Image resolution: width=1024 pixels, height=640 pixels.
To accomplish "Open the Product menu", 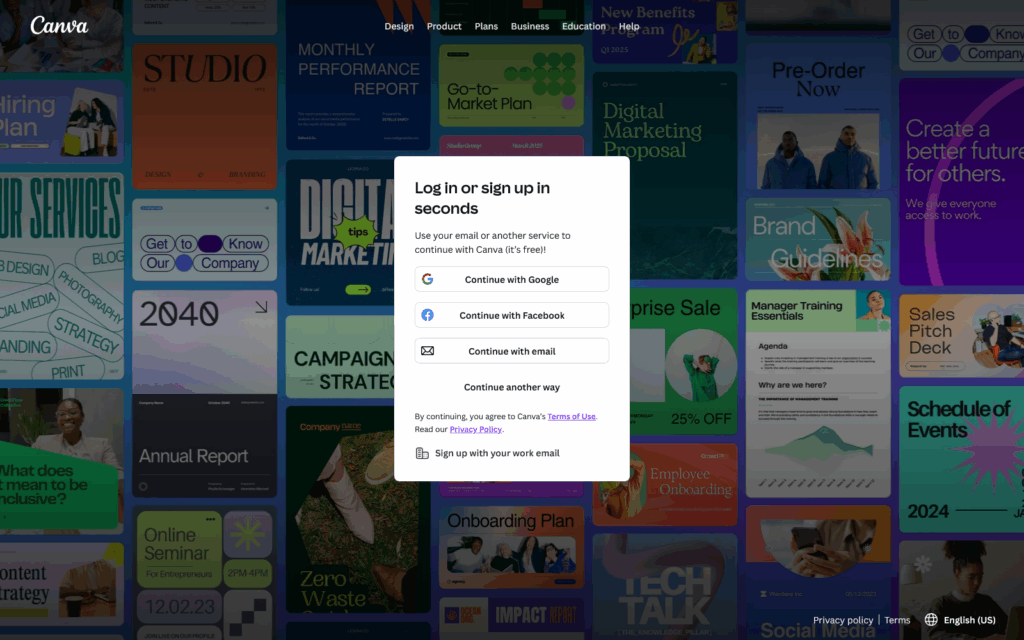I will pos(443,26).
